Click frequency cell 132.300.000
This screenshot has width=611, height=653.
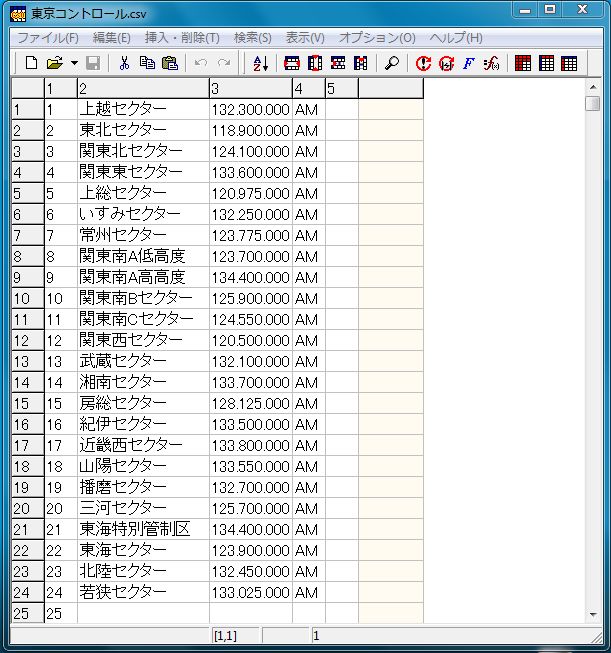[251, 110]
